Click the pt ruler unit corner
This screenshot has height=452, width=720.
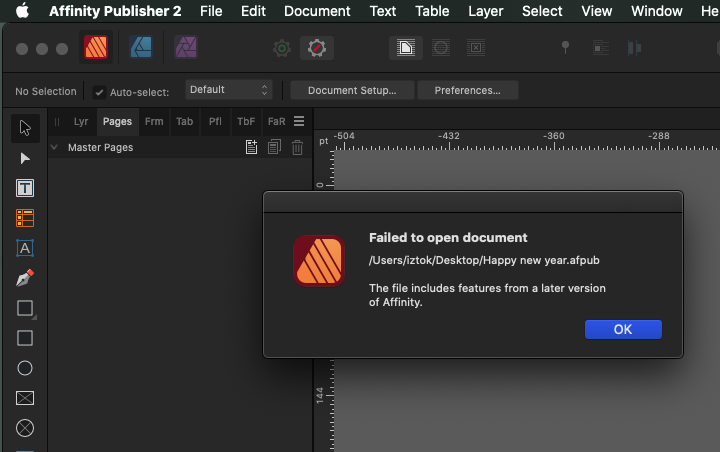[324, 141]
